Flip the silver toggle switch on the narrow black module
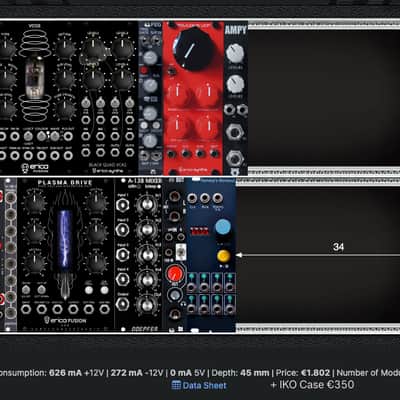400x400 pixels. 180,252
